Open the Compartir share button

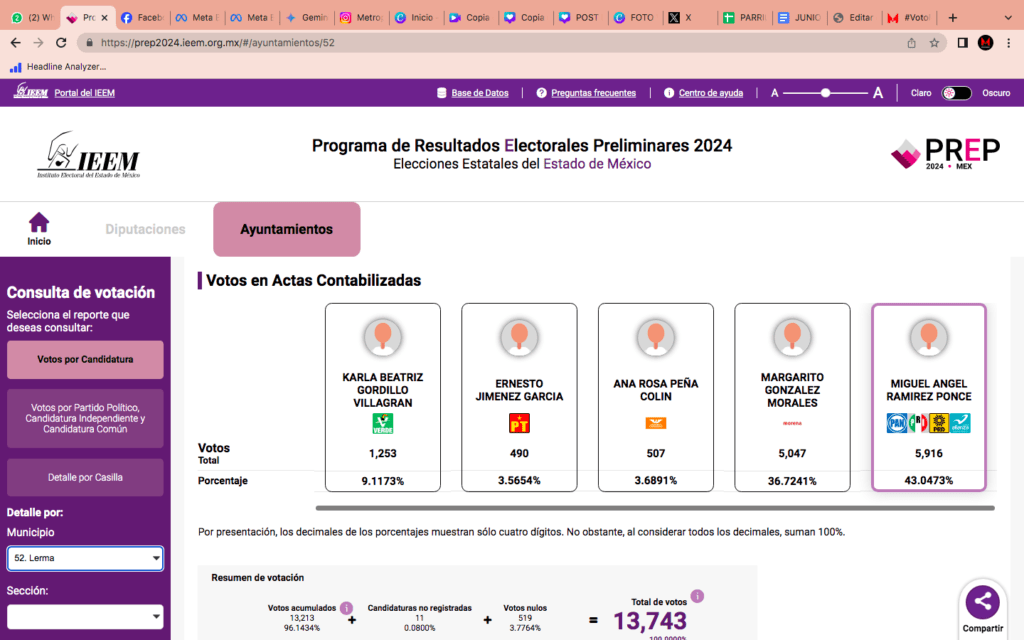[x=982, y=601]
